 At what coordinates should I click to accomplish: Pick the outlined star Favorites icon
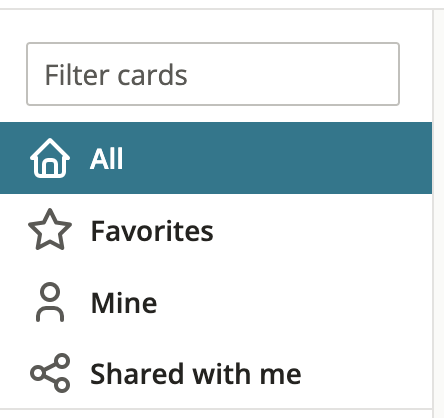click(x=50, y=230)
